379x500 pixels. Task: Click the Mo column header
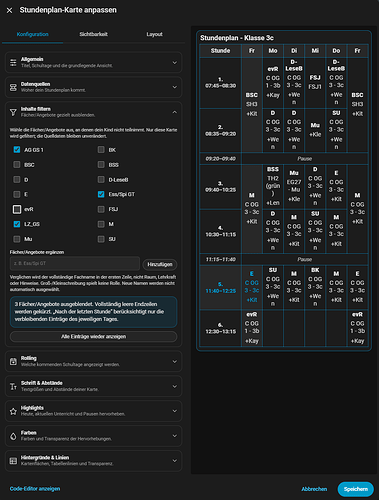coord(273,51)
